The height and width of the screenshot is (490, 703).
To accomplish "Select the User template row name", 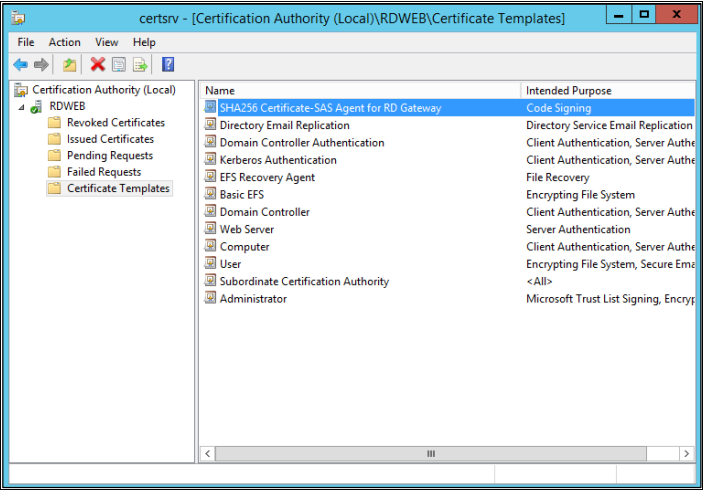I will click(230, 264).
